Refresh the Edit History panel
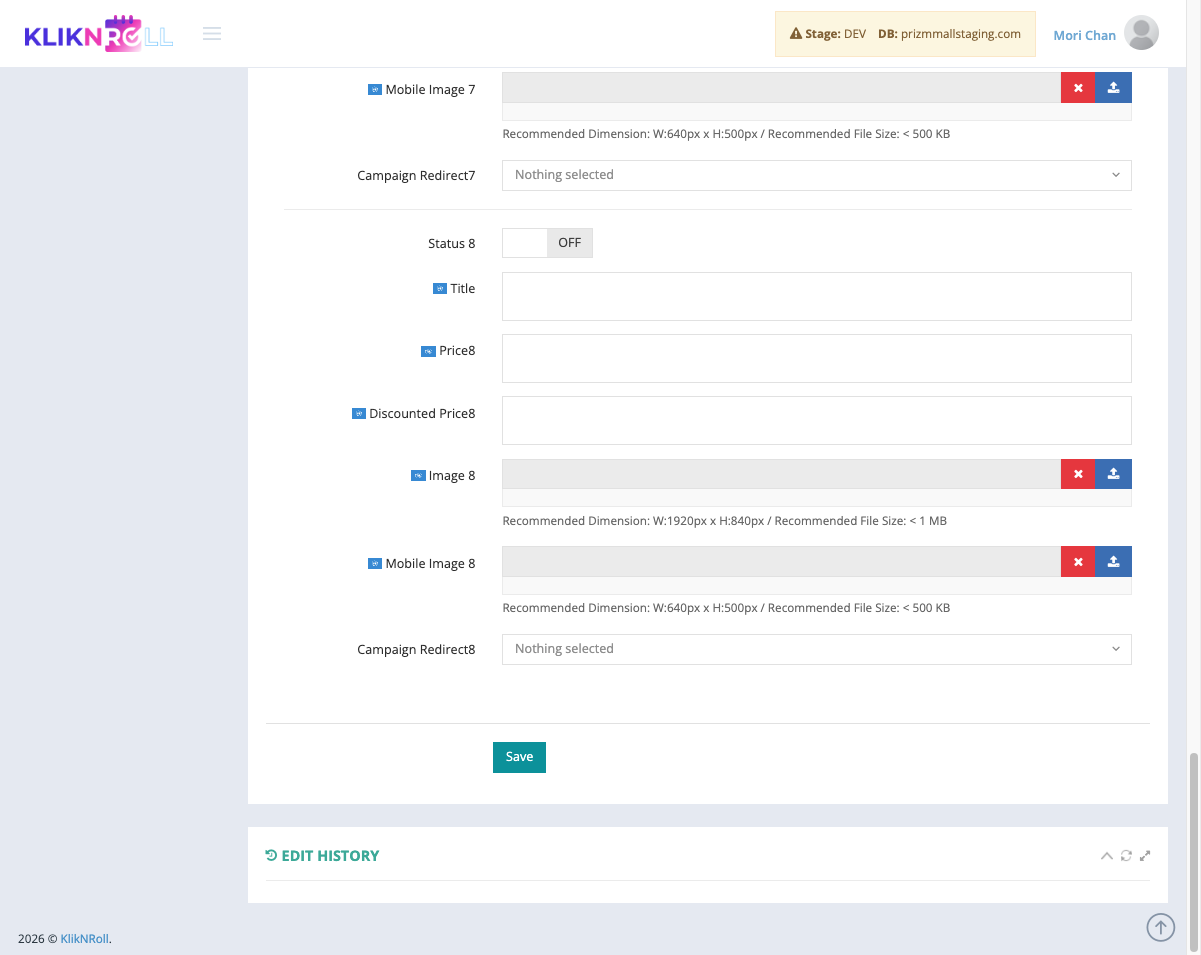1201x955 pixels. tap(1126, 856)
